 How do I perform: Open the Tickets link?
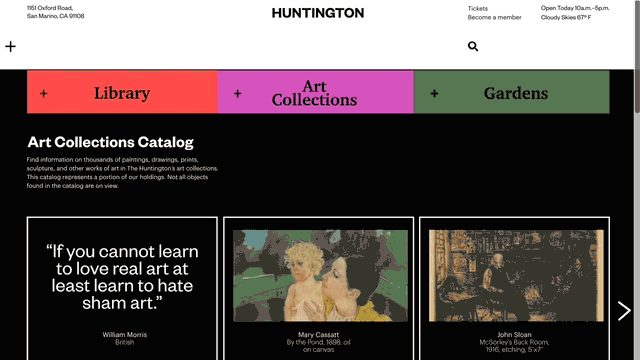point(478,8)
